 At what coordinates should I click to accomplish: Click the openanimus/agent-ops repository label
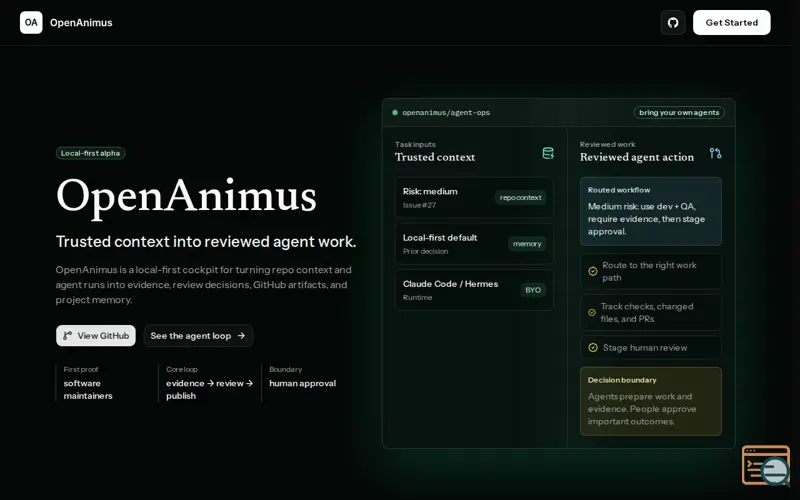[446, 113]
